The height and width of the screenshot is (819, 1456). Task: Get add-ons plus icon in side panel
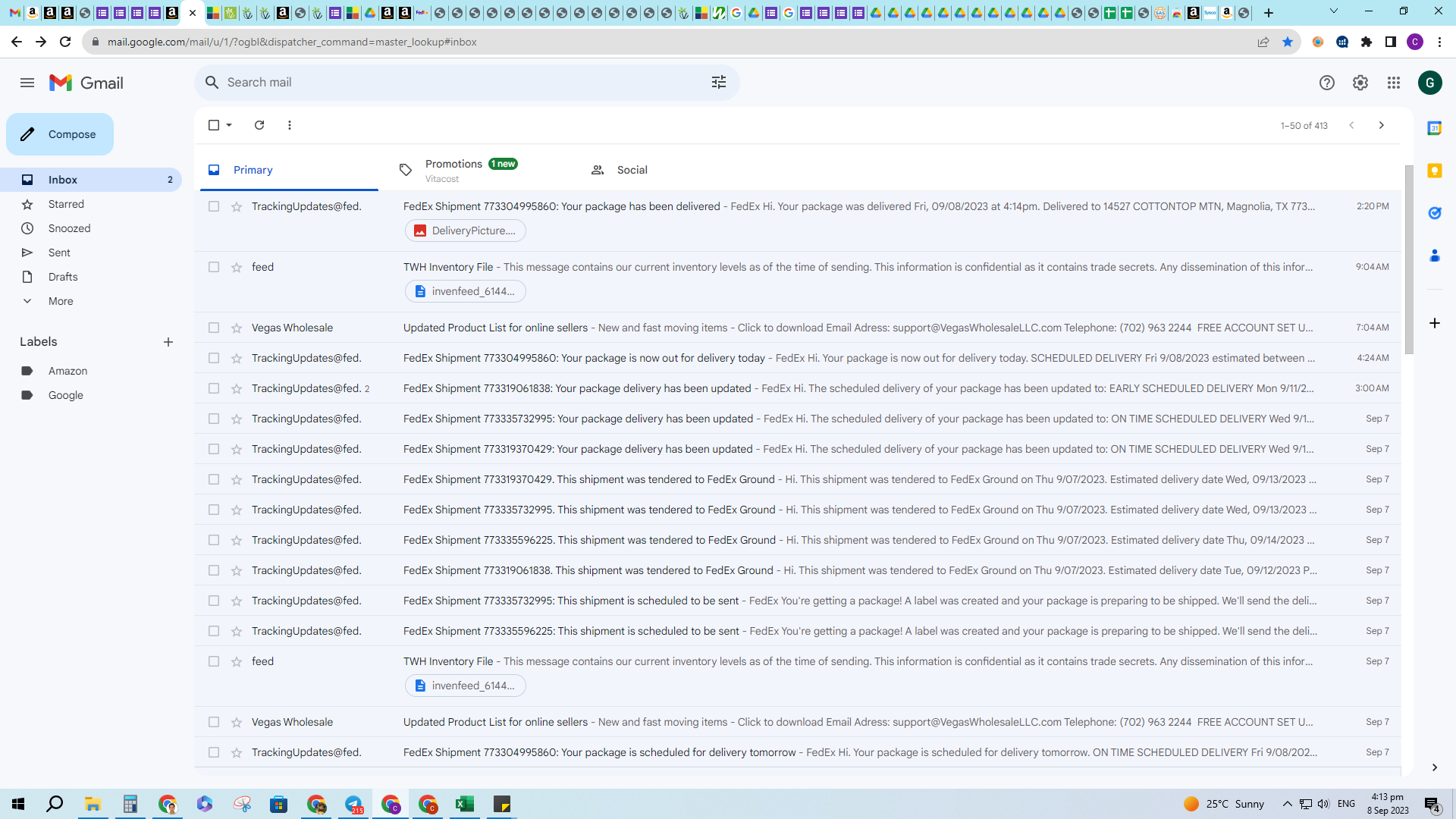[x=1434, y=323]
